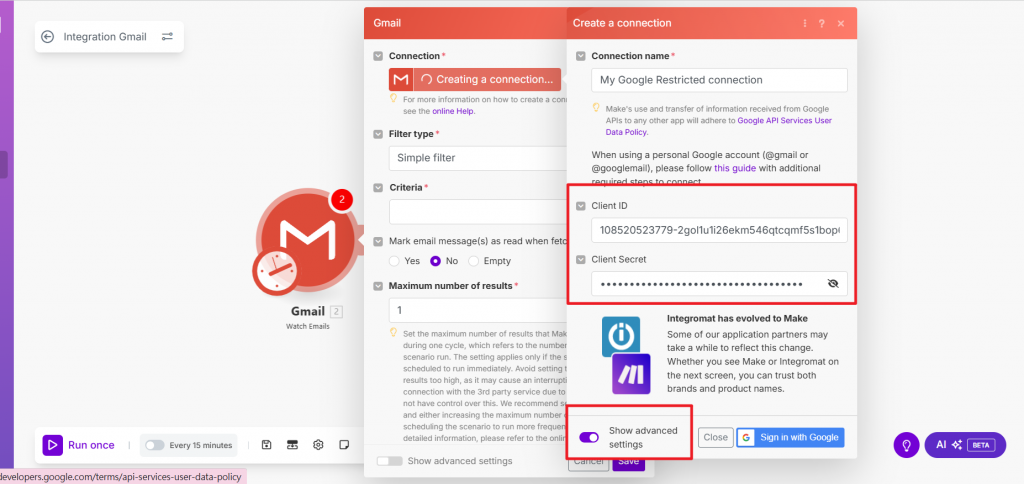Viewport: 1024px width, 484px height.
Task: Click the Integration Gmail scenario title
Action: (x=105, y=37)
